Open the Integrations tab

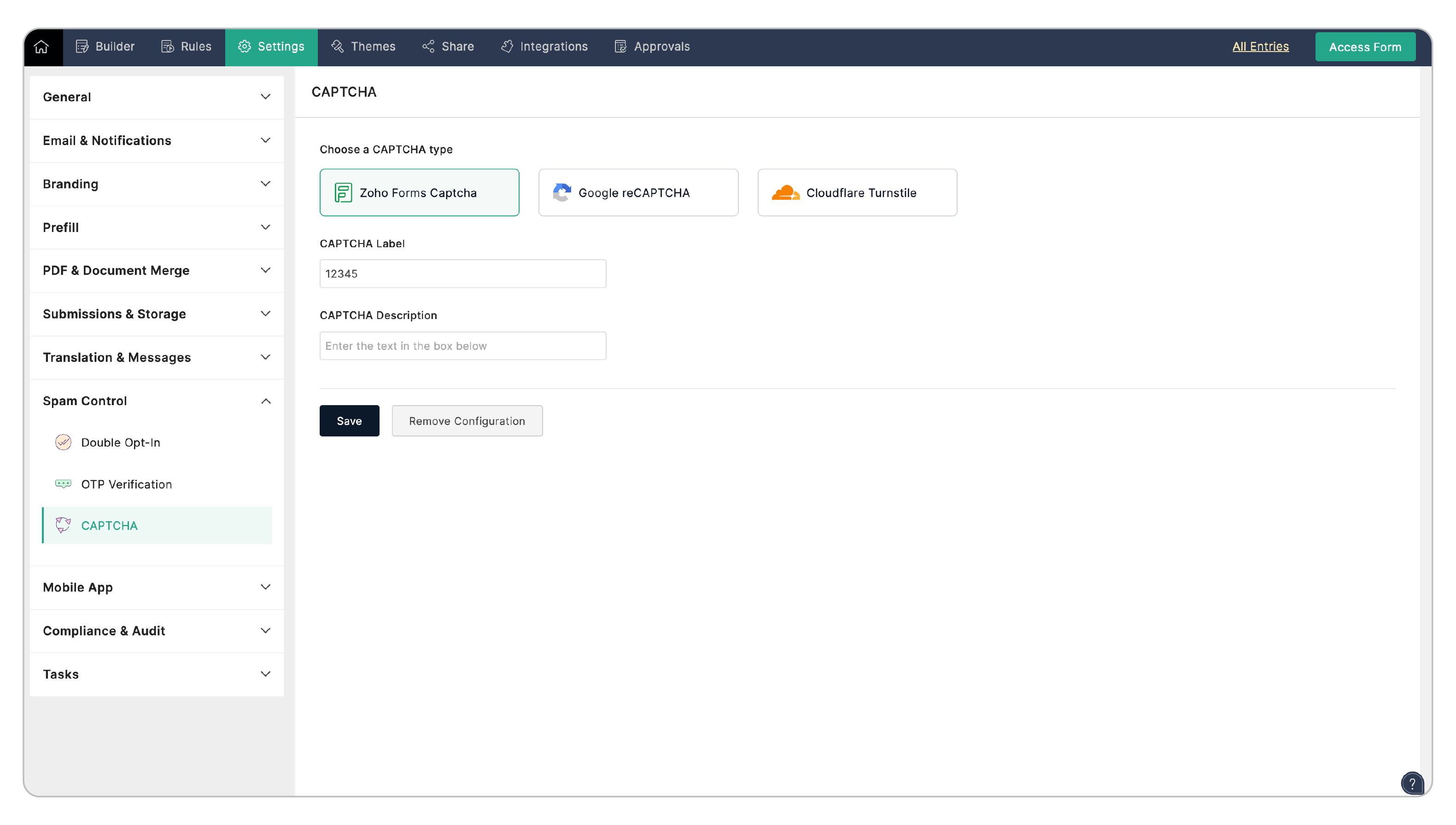(x=544, y=47)
